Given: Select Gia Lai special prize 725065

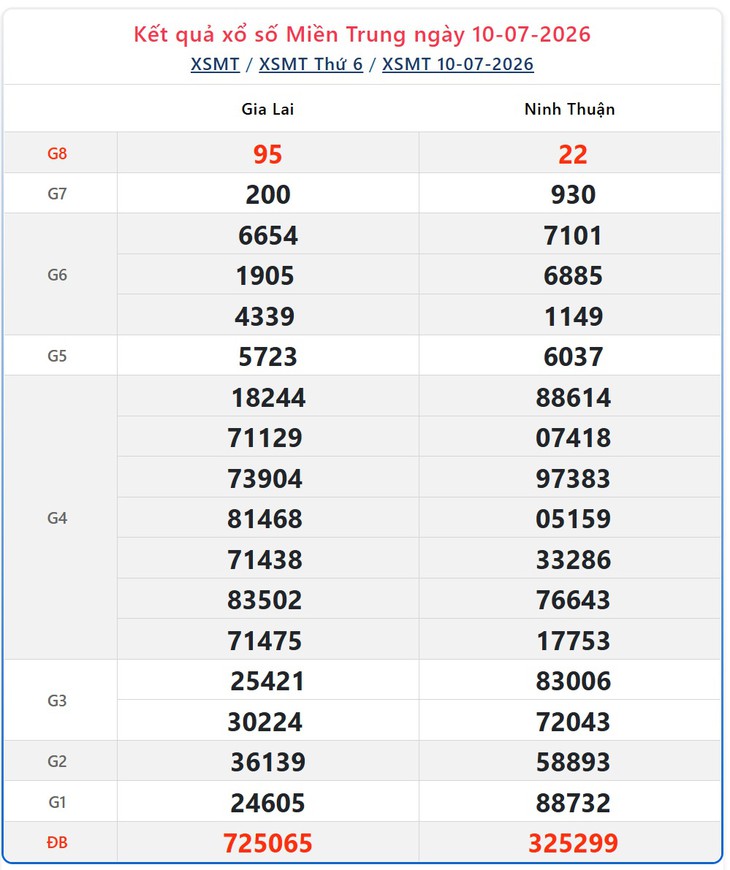Looking at the screenshot, I should point(268,843).
